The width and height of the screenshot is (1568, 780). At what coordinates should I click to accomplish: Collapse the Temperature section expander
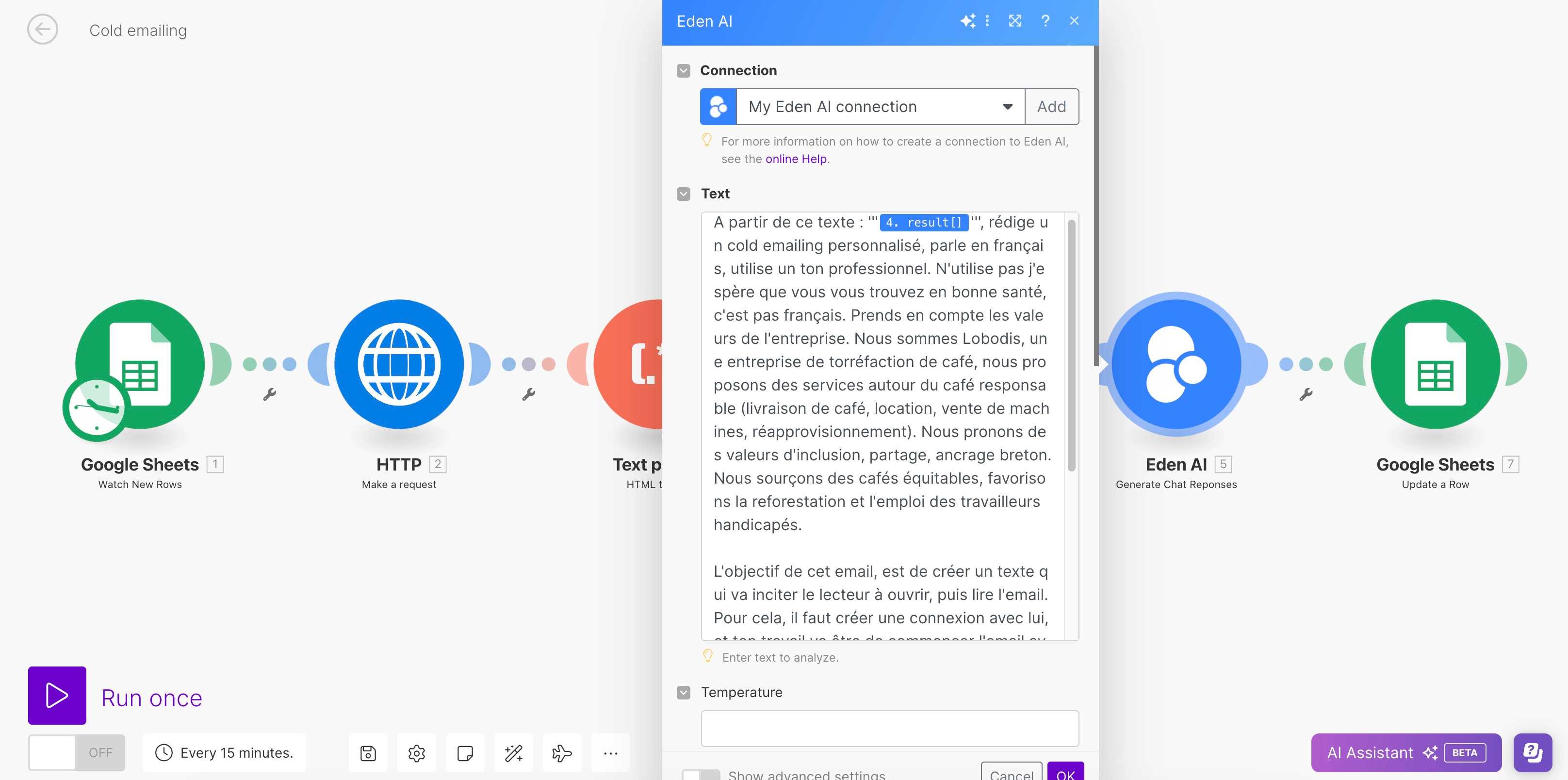pyautogui.click(x=684, y=692)
